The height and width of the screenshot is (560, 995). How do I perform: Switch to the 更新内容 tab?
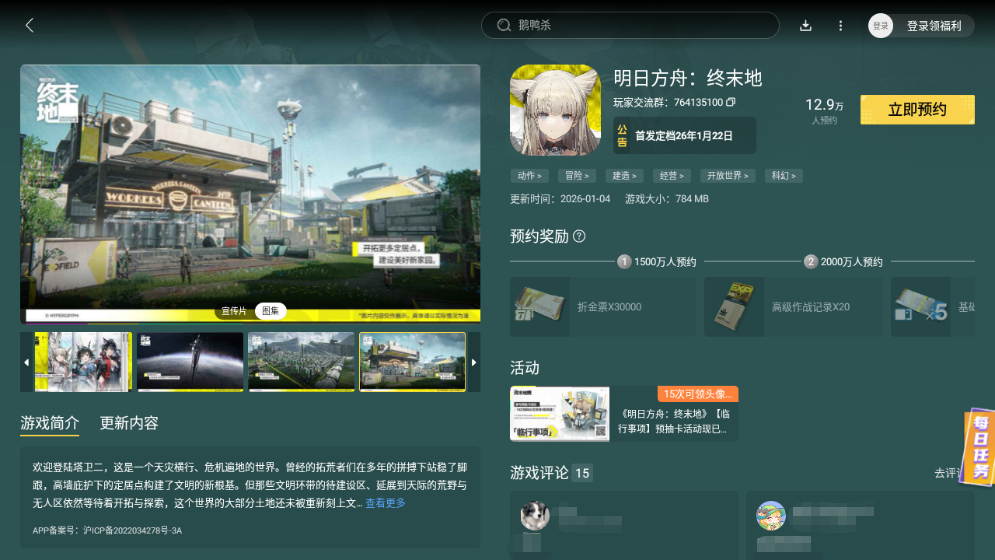point(129,423)
